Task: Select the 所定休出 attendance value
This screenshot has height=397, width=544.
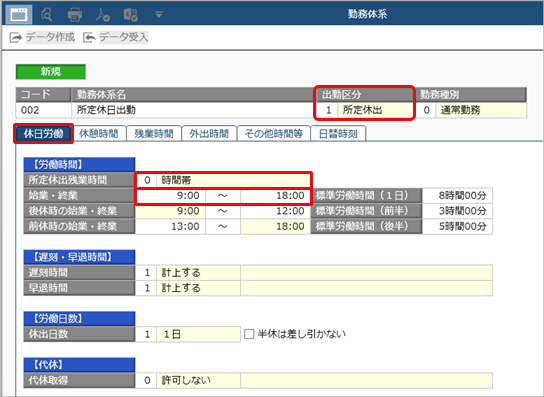Action: click(376, 110)
